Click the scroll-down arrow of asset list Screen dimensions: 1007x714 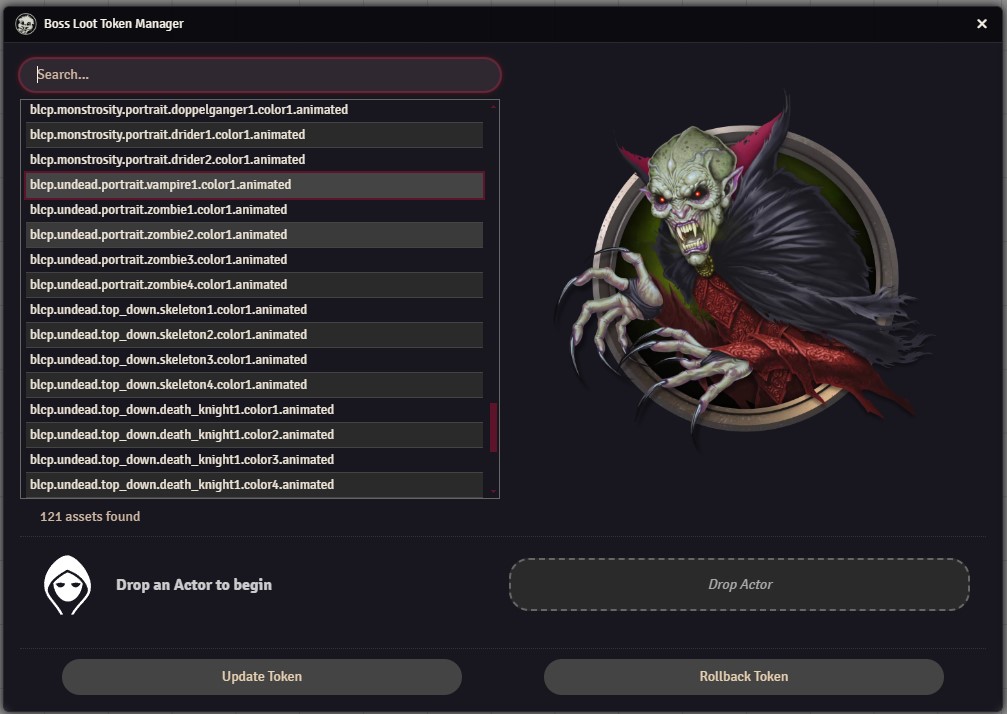coord(493,492)
